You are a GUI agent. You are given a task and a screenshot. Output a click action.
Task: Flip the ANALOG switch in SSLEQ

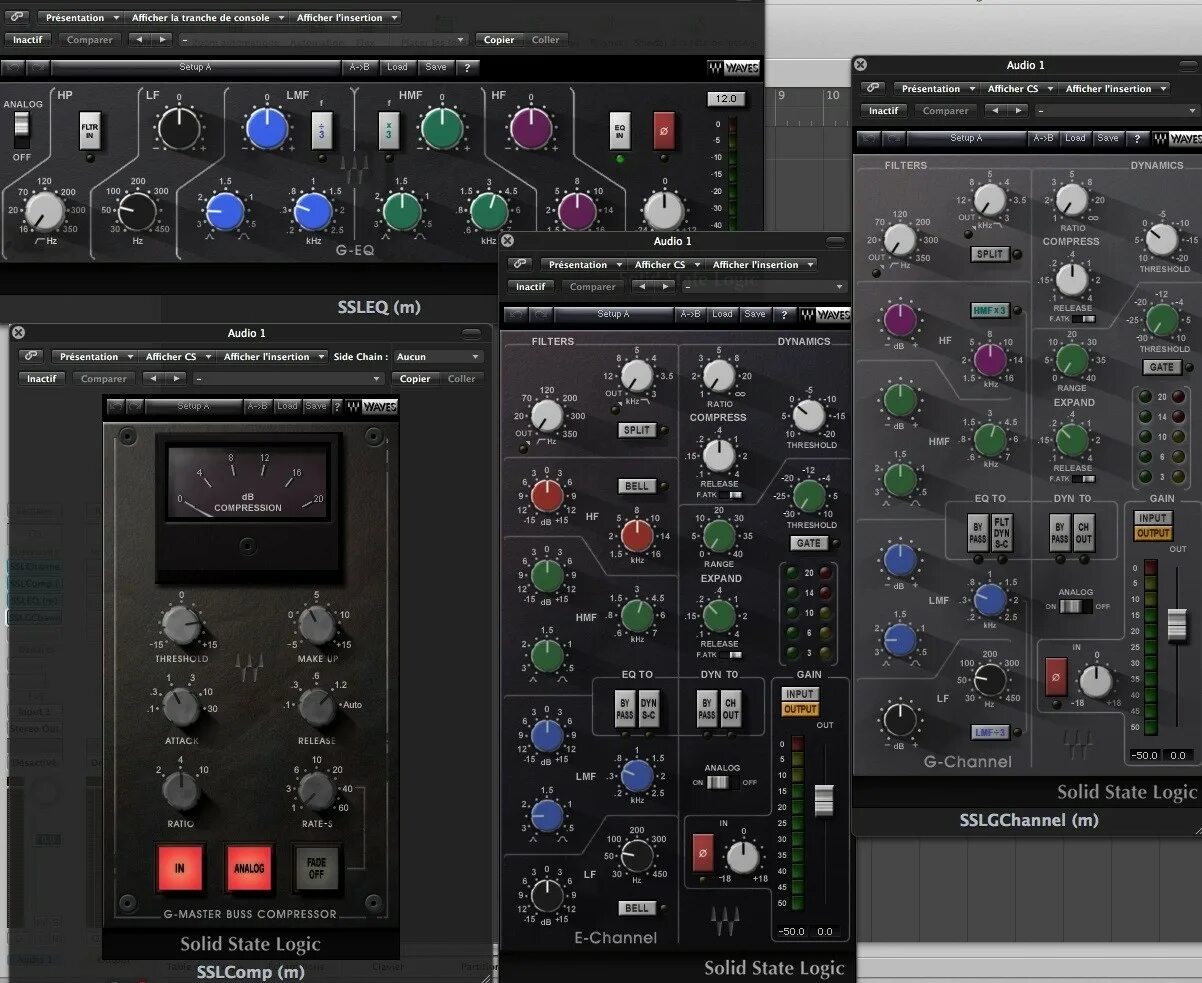[21, 130]
